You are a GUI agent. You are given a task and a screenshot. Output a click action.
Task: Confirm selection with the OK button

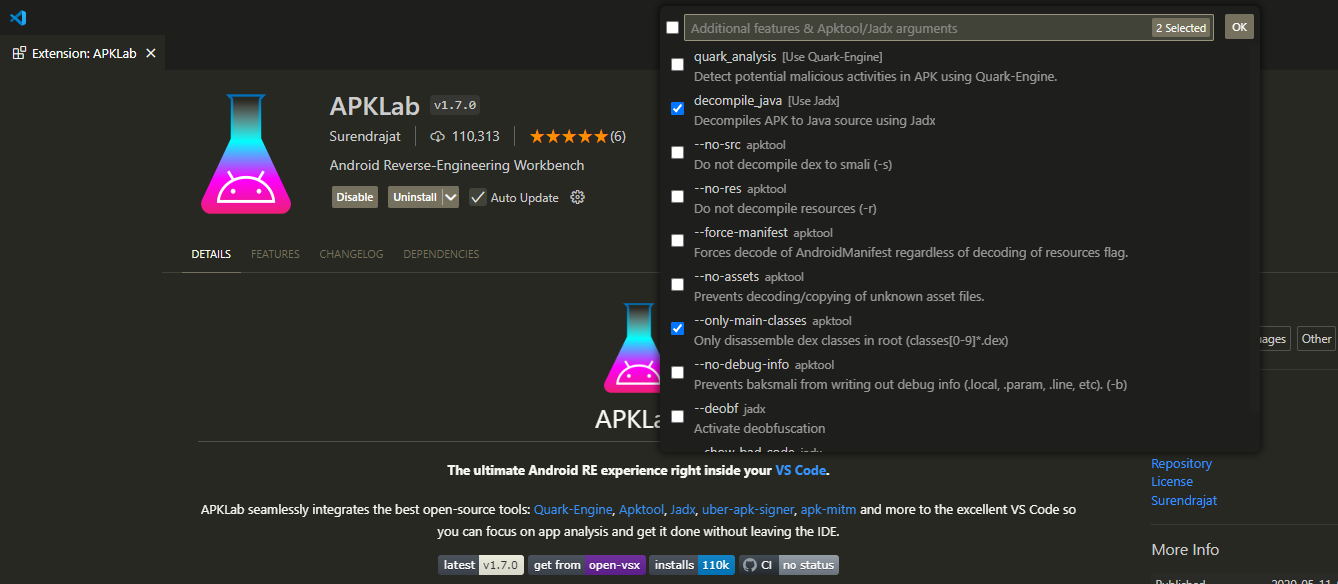click(x=1239, y=27)
